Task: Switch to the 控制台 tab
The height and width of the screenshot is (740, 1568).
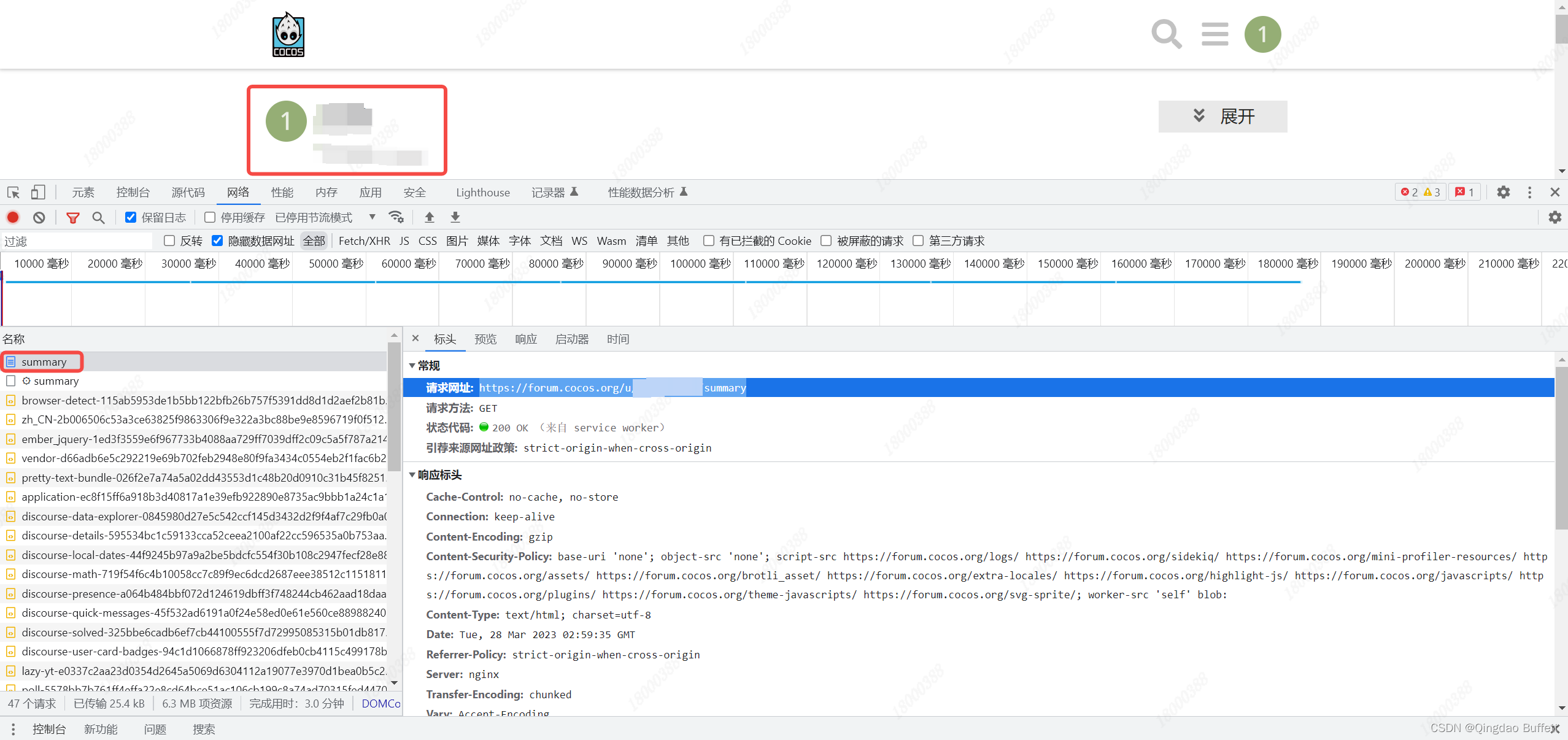Action: [x=133, y=193]
